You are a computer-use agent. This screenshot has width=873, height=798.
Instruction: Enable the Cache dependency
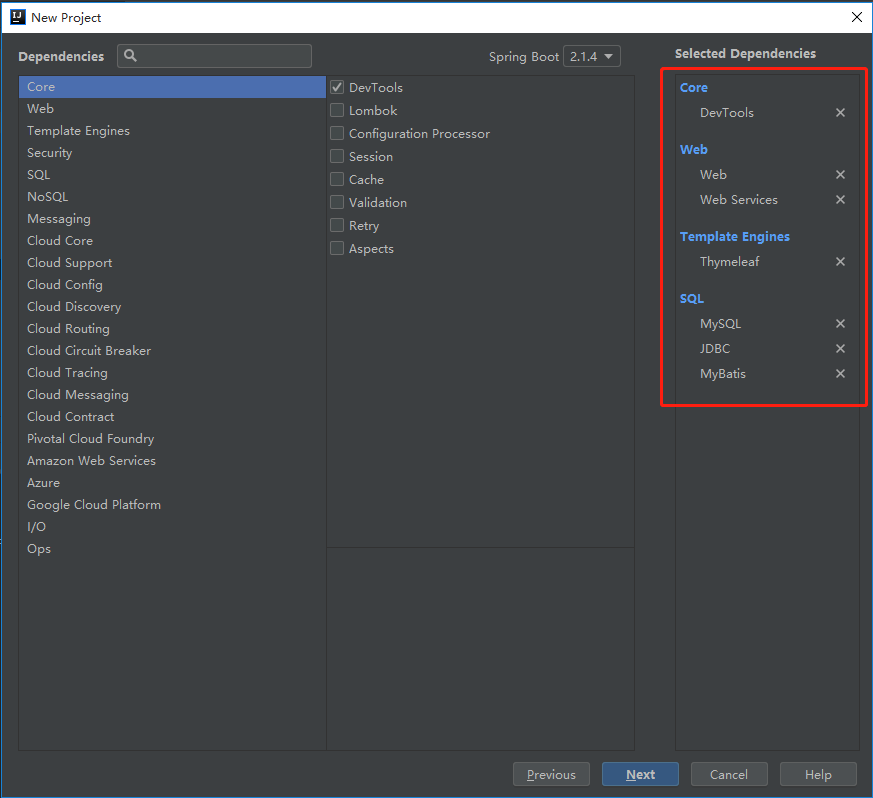(x=337, y=179)
